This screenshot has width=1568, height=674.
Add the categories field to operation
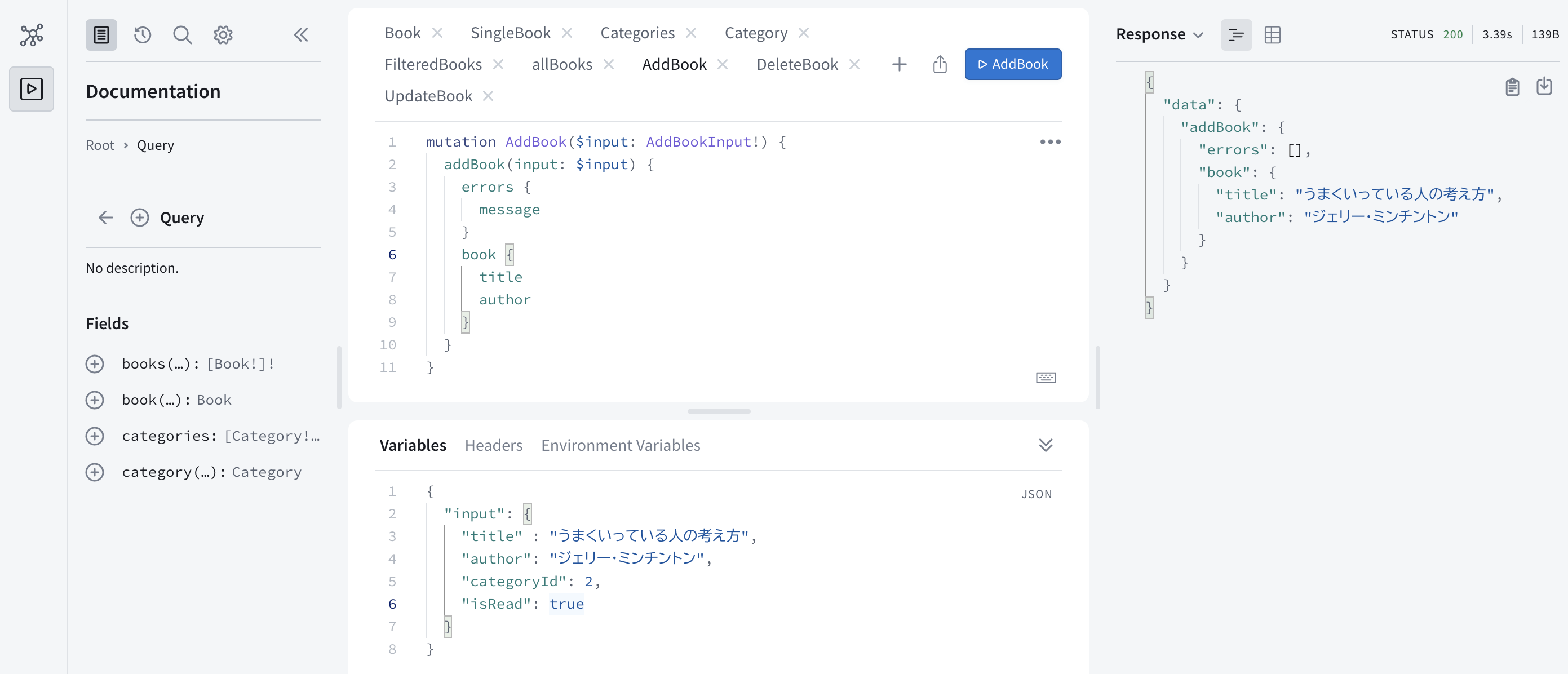pyautogui.click(x=95, y=436)
